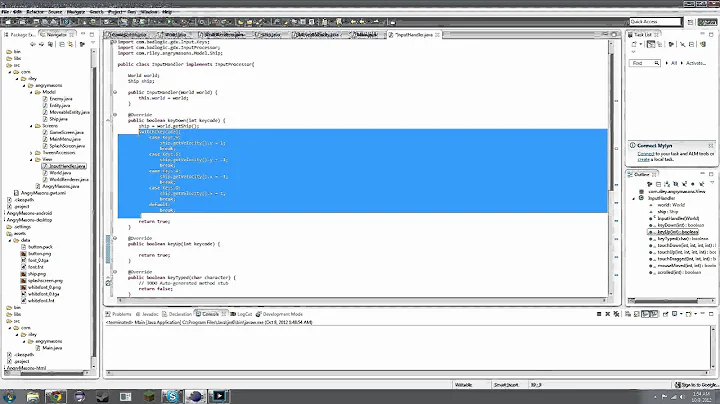Click the Open Perspective icon
This screenshot has height=404, width=720.
coord(691,22)
